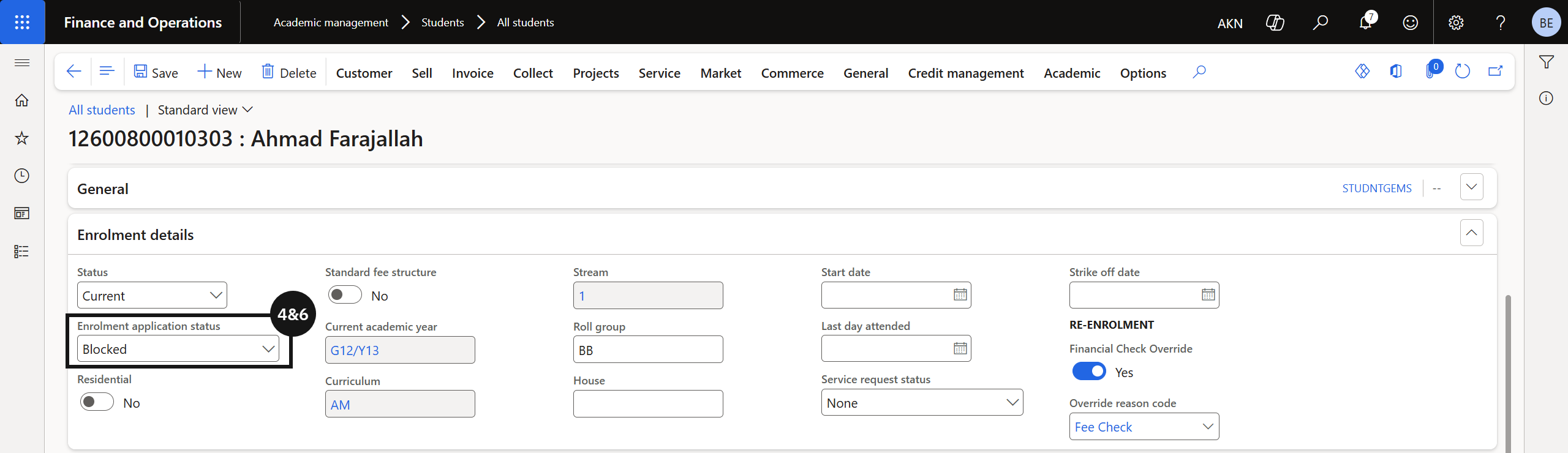
Task: Toggle Standard fee structure switch
Action: click(345, 295)
